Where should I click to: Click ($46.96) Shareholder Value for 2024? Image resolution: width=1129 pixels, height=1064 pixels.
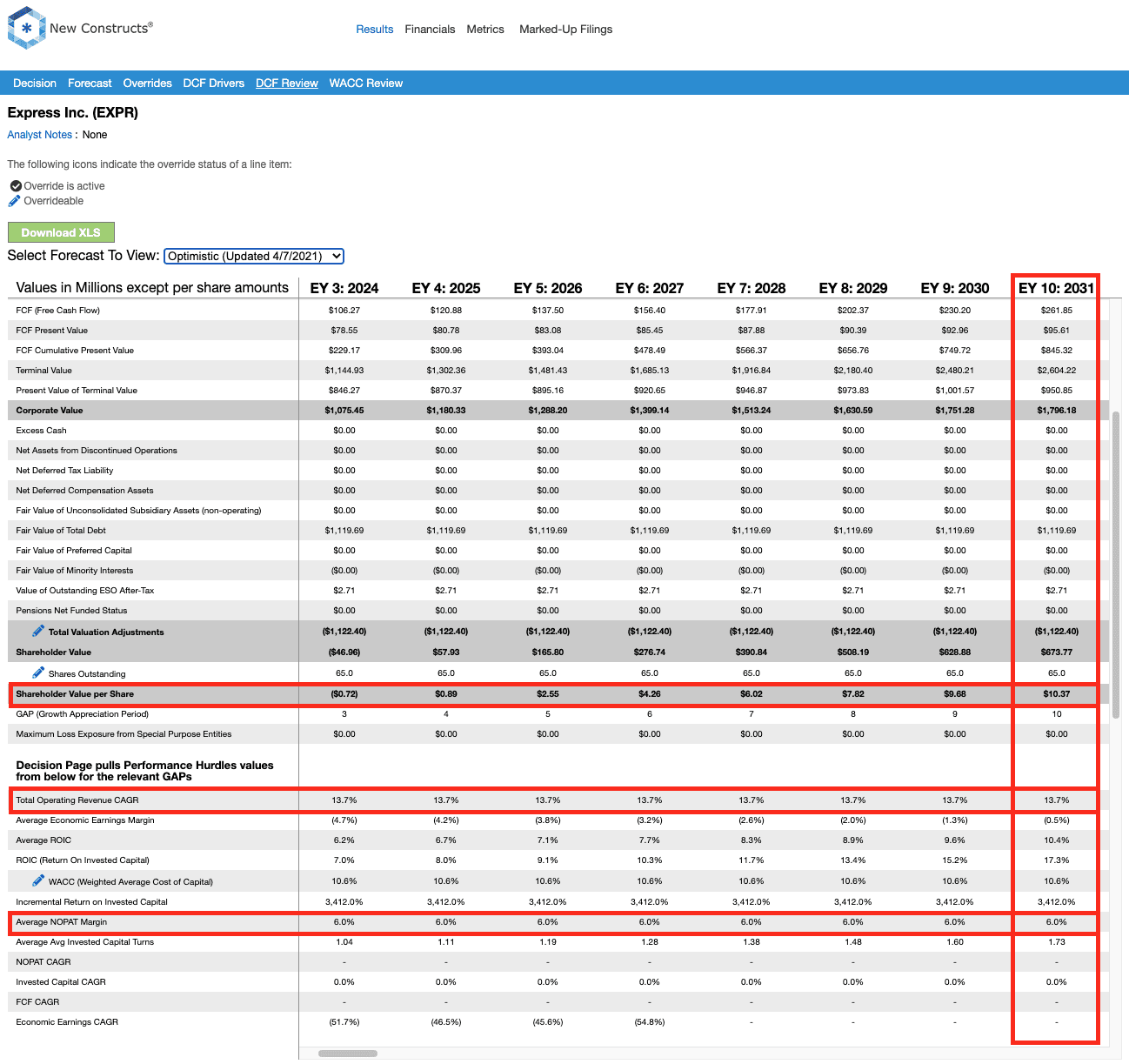coord(344,652)
